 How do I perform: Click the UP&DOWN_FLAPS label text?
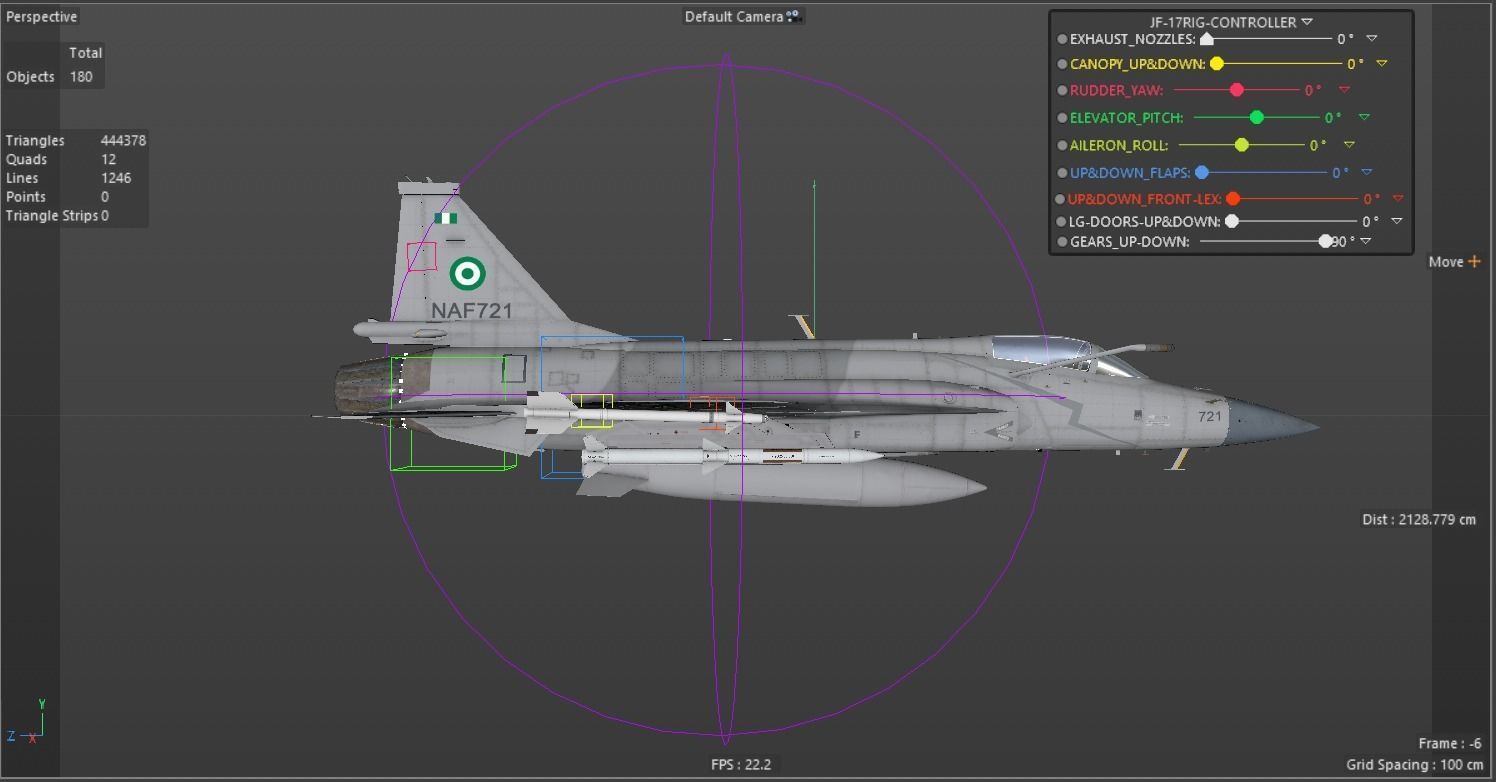(1130, 173)
